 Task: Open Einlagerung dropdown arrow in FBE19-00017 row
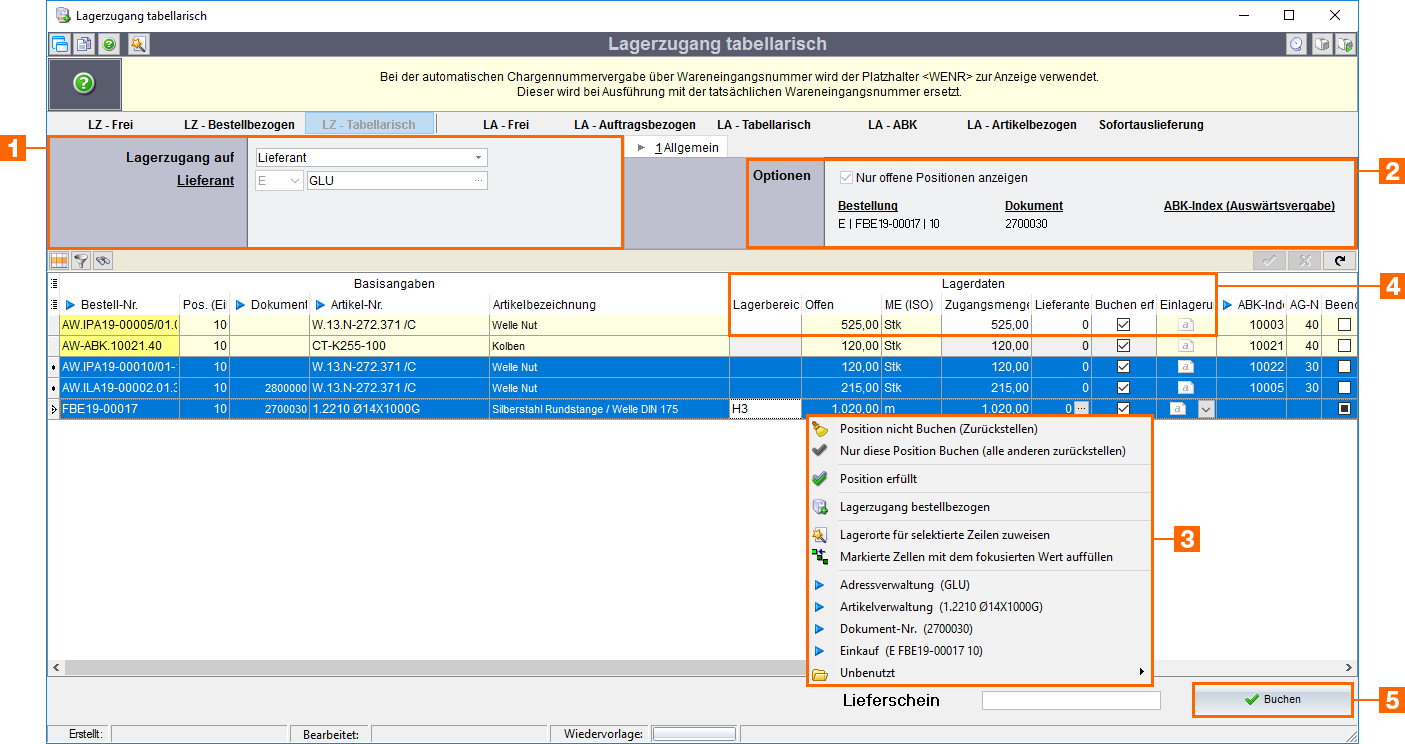coord(1206,409)
